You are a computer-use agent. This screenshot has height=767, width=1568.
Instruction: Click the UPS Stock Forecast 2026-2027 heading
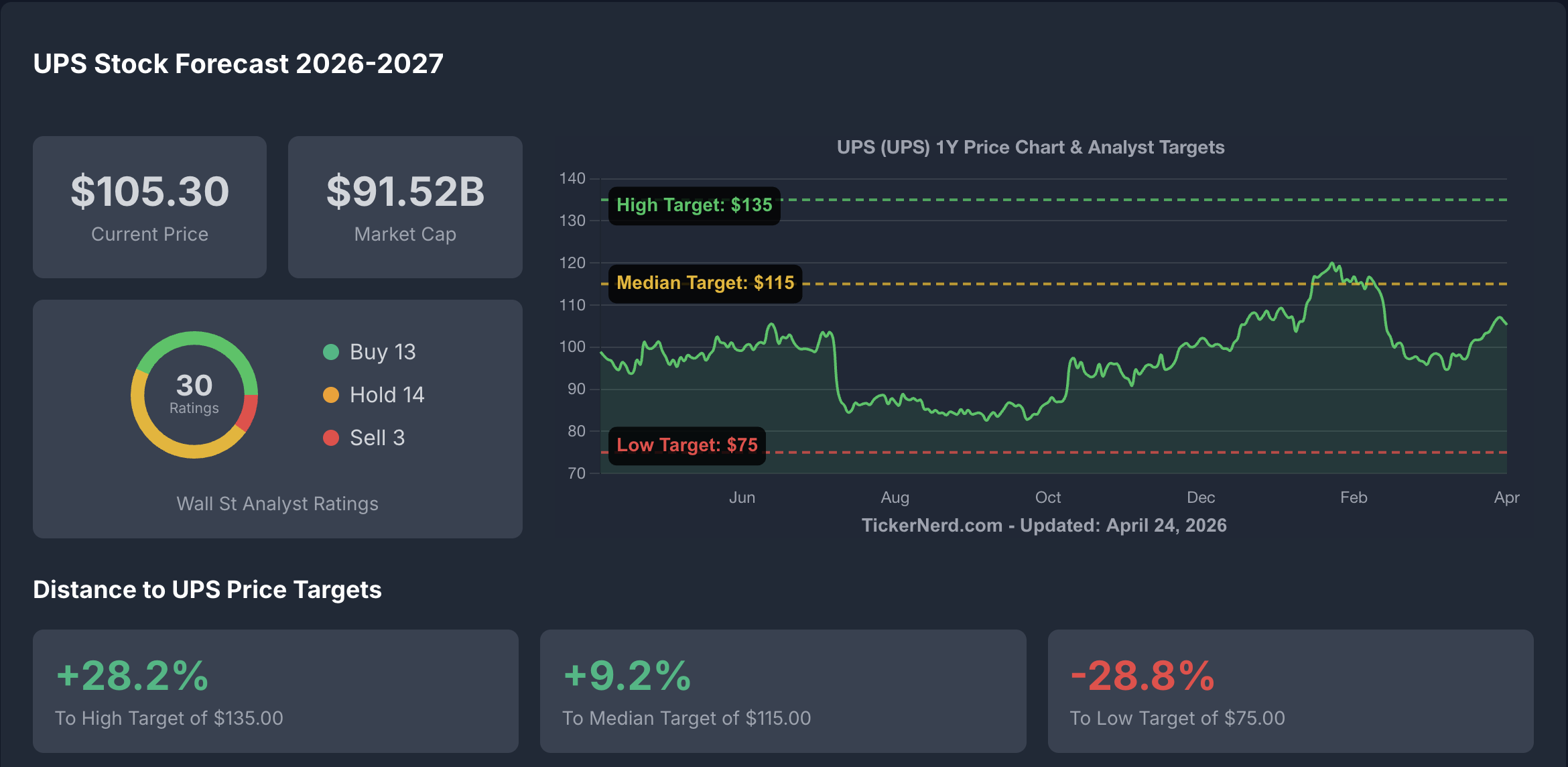(x=239, y=64)
